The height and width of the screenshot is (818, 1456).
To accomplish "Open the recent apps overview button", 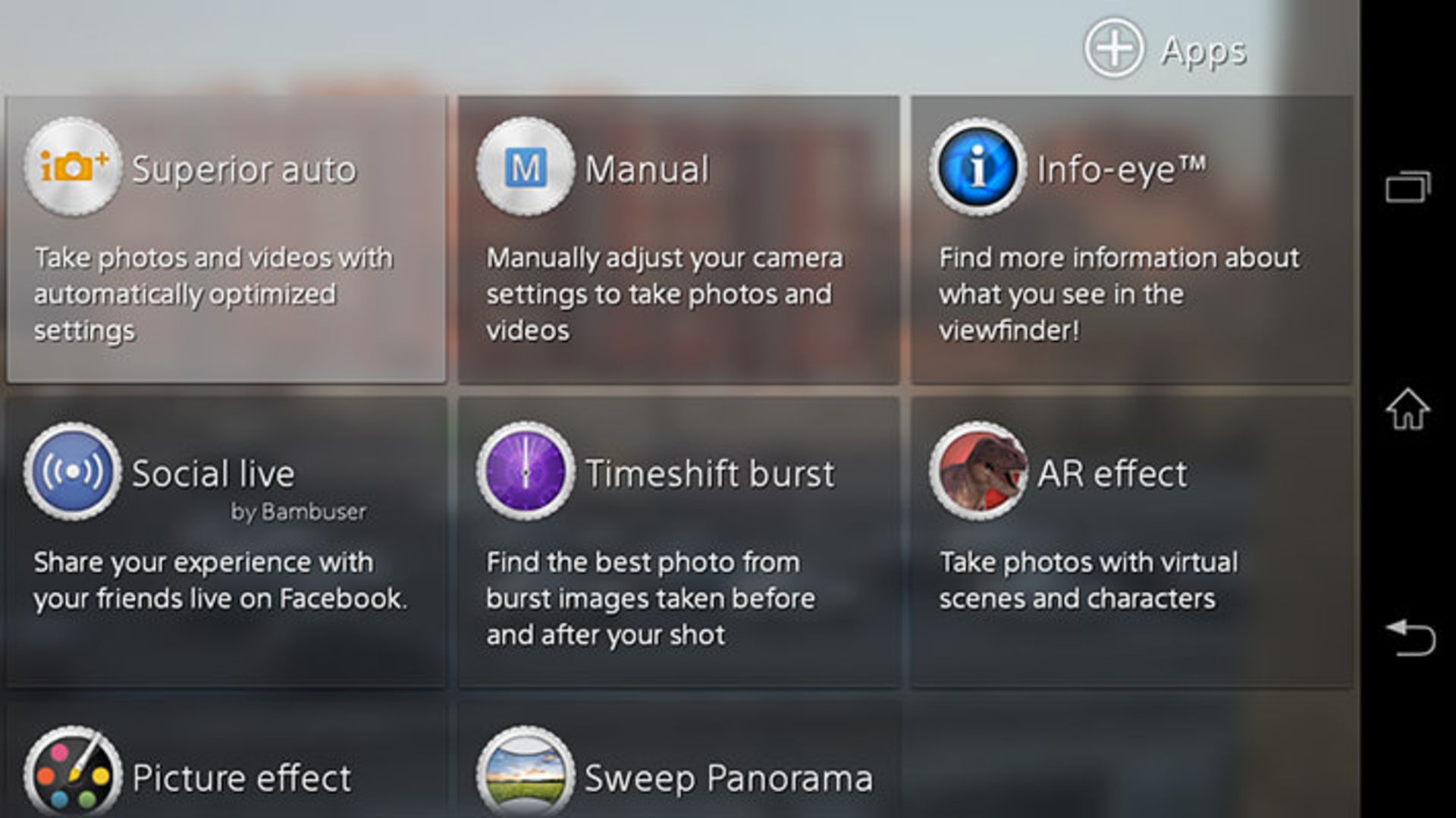I will point(1408,186).
